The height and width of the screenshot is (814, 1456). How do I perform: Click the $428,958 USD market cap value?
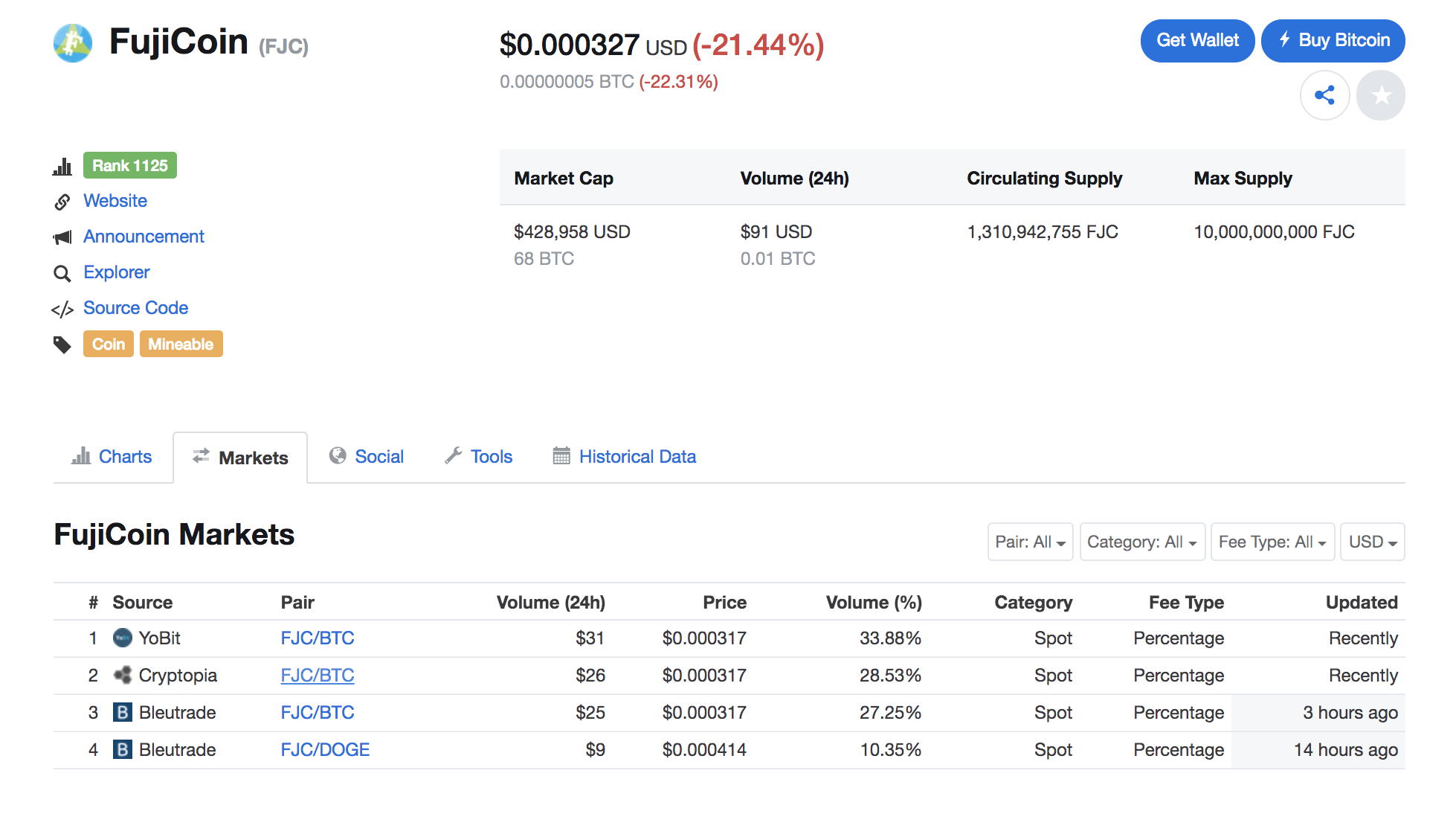[x=572, y=231]
